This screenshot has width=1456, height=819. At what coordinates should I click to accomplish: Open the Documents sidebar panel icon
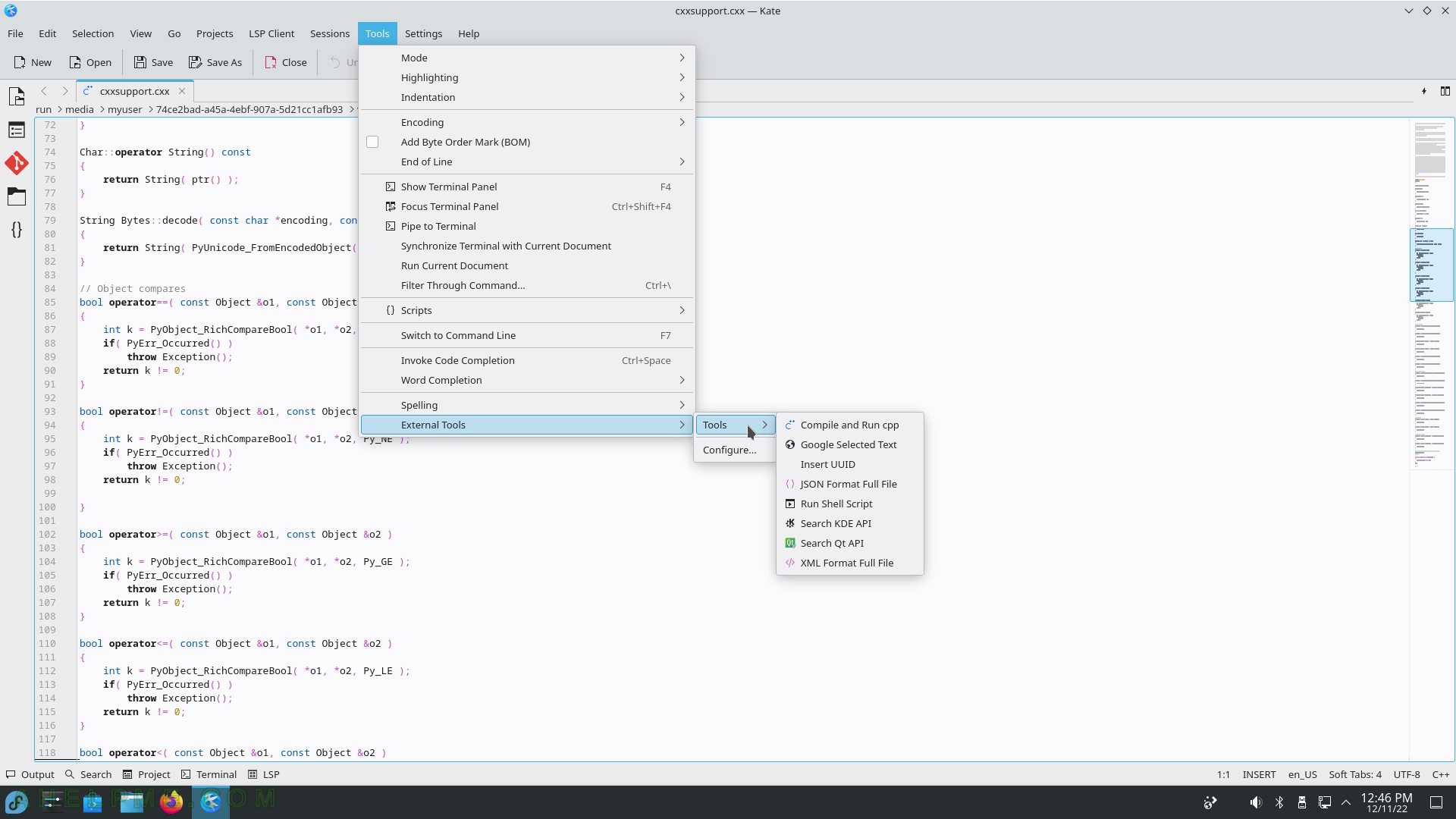point(17,96)
